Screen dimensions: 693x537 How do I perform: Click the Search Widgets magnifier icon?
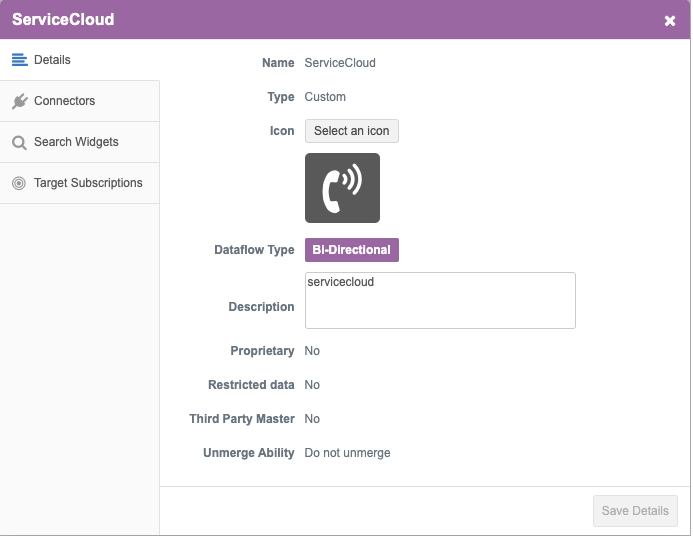tap(19, 142)
